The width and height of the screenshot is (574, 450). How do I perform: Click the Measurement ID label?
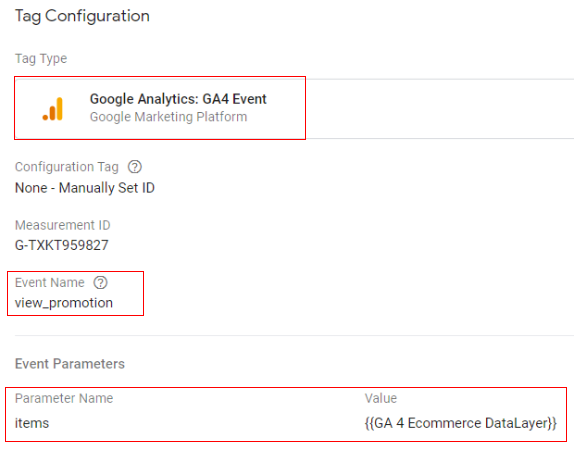pyautogui.click(x=63, y=225)
